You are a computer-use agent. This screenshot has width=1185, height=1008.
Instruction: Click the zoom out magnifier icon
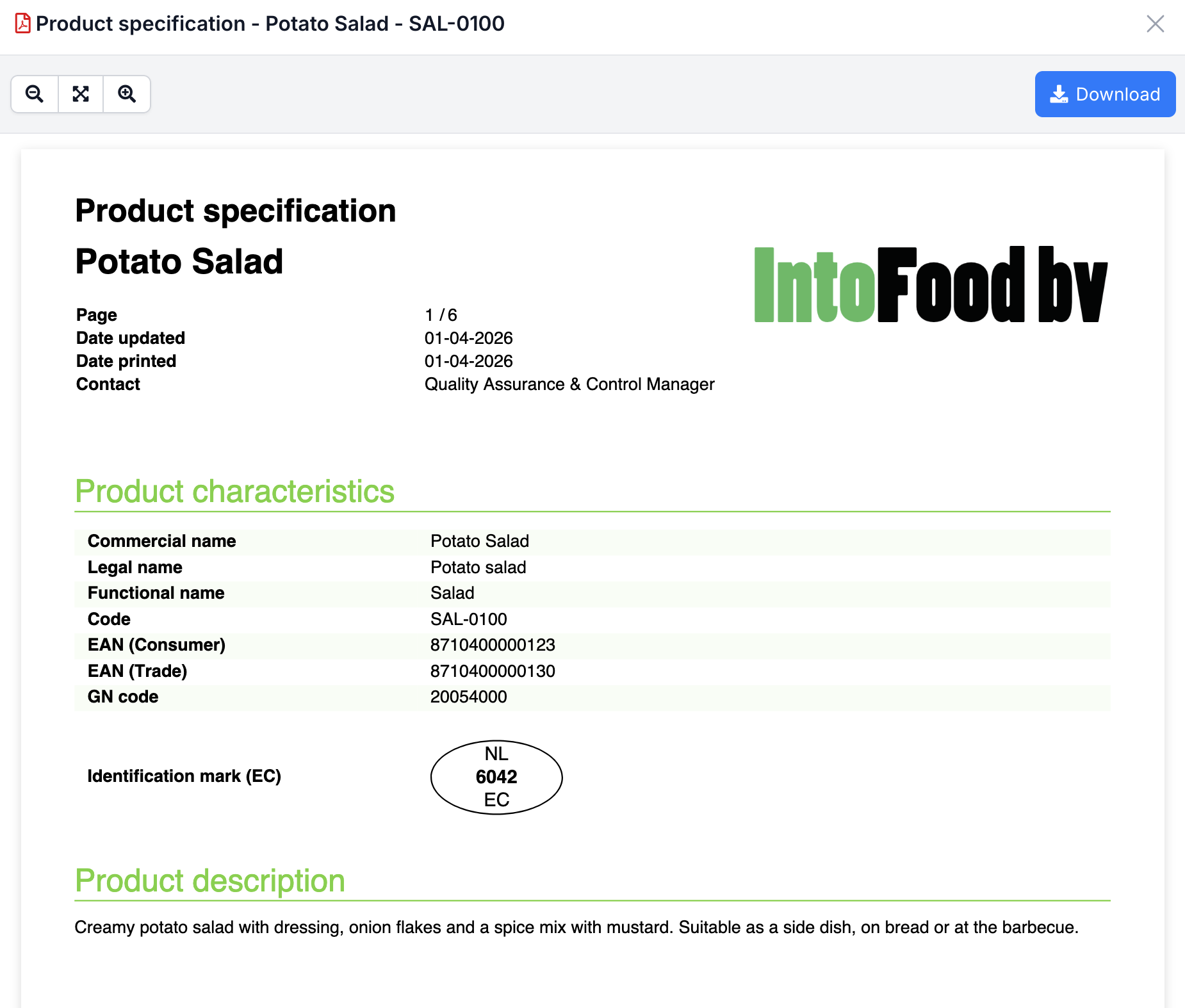coord(35,93)
